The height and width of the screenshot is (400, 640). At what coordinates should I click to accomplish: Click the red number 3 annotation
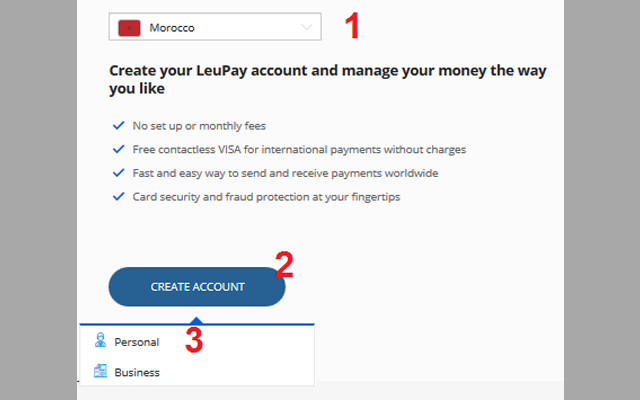coord(194,341)
